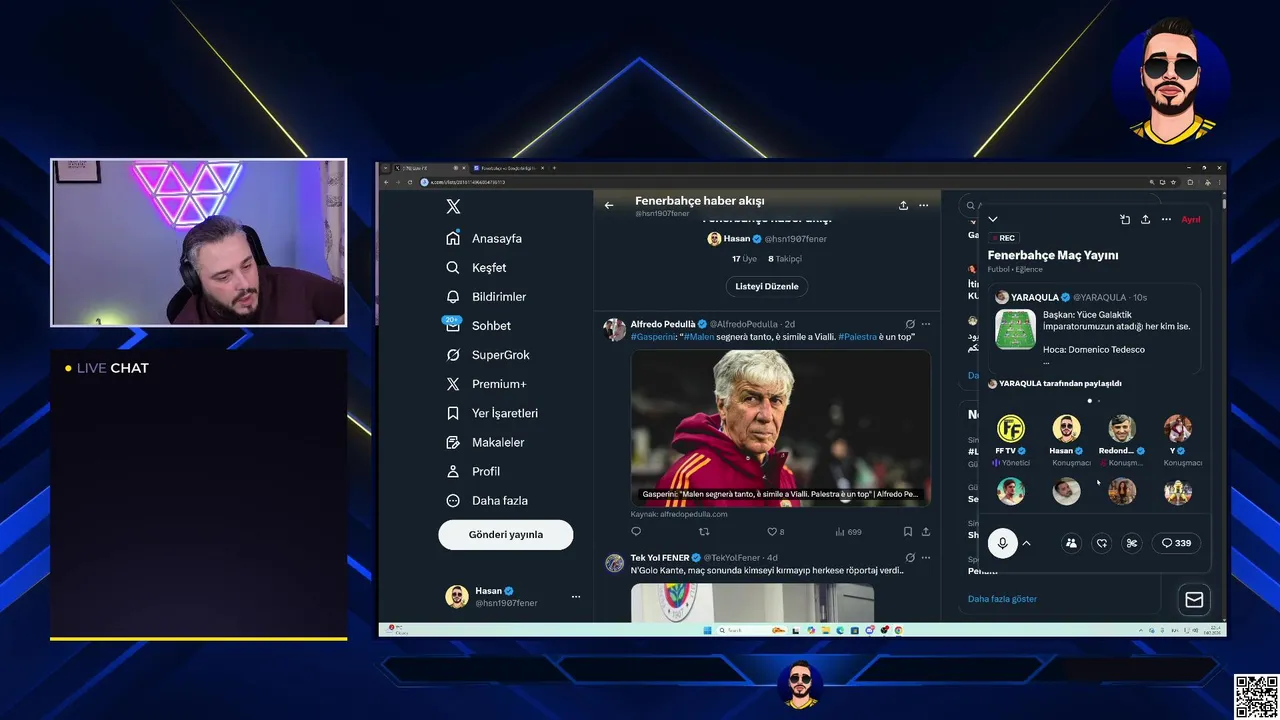Click the #Gasperini hashtag
The width and height of the screenshot is (1280, 720).
coord(652,337)
